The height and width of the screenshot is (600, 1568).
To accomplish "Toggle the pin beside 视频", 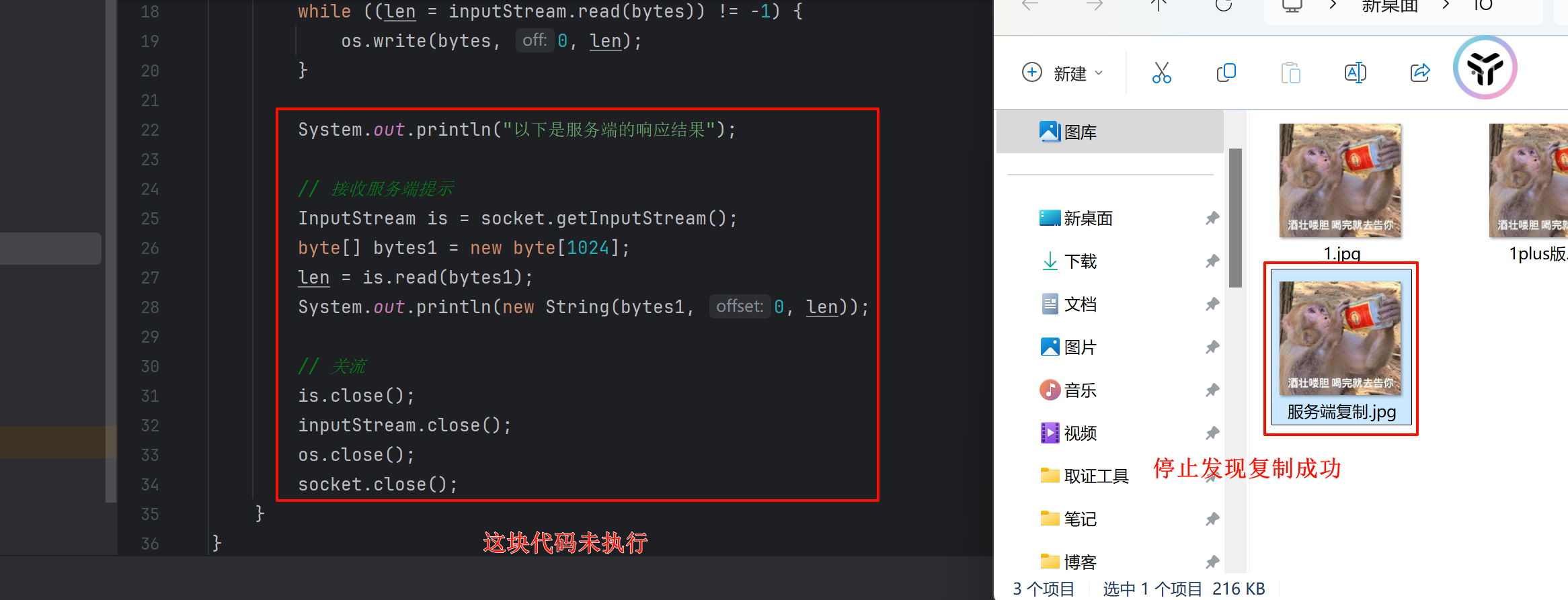I will 1212,433.
